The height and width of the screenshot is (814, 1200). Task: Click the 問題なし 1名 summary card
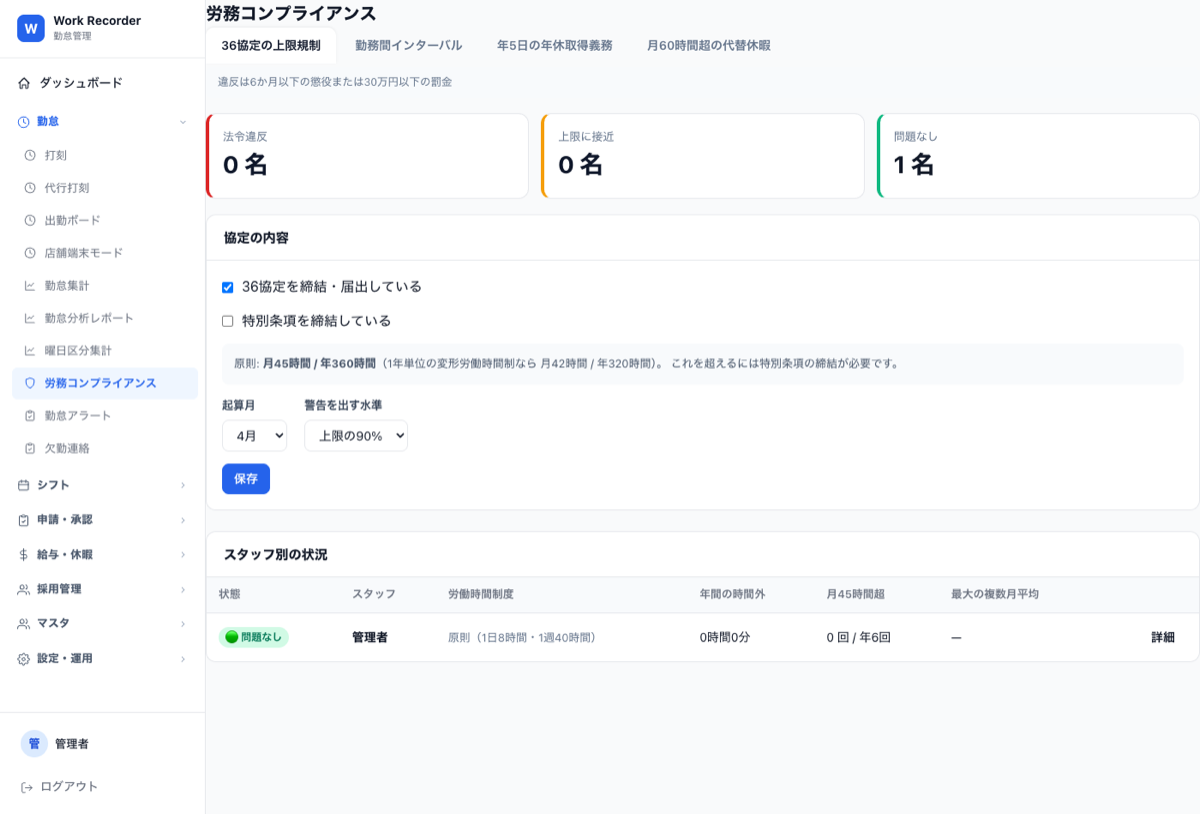pyautogui.click(x=1038, y=156)
